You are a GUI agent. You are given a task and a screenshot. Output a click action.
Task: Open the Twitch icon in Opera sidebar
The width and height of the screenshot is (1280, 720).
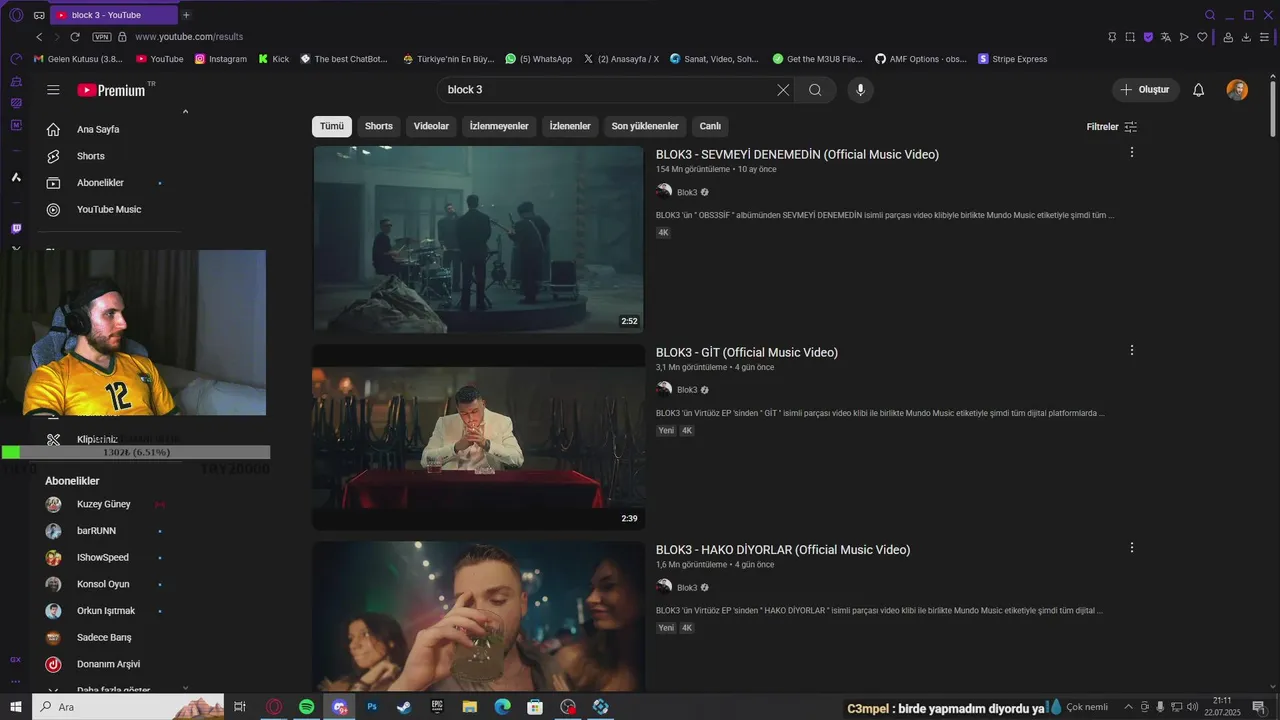tap(16, 229)
